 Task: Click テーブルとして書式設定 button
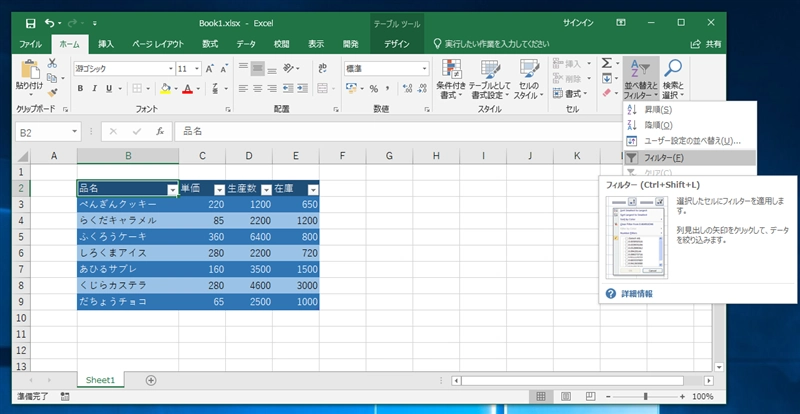(490, 79)
